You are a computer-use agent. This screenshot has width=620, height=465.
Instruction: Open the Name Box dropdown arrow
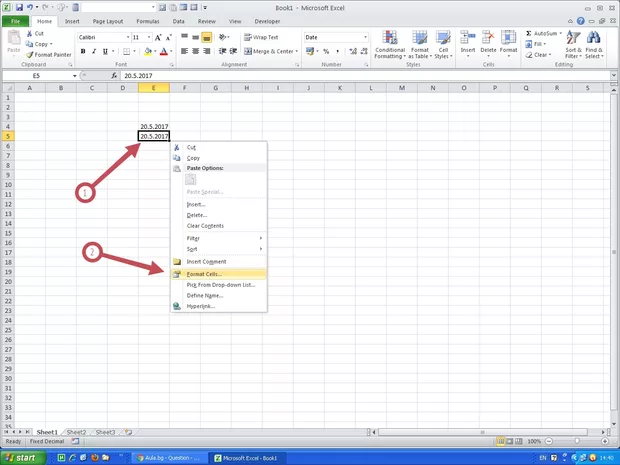[x=74, y=76]
